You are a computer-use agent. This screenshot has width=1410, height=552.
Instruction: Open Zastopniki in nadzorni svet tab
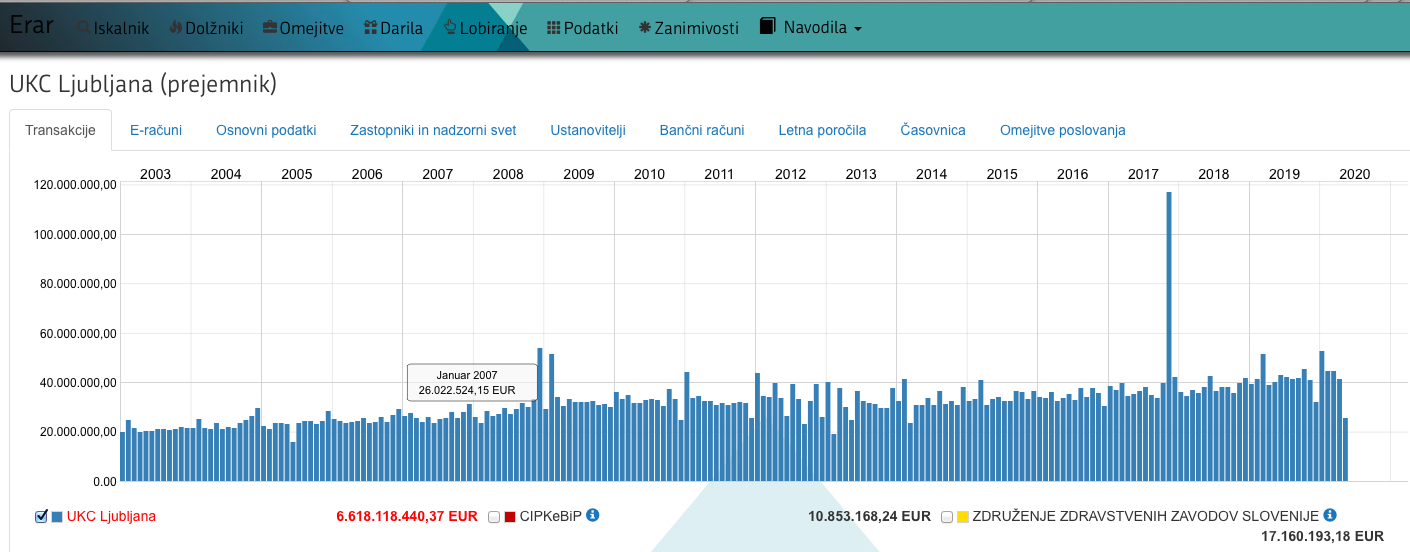[x=433, y=130]
